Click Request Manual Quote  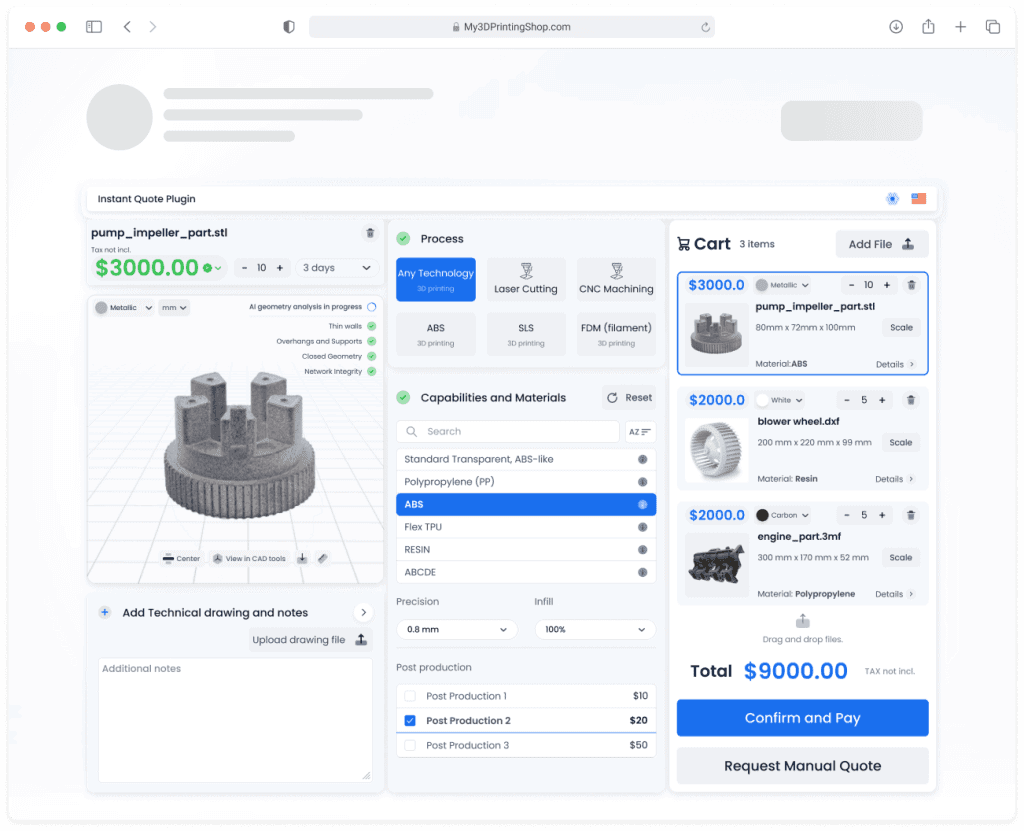[x=802, y=766]
